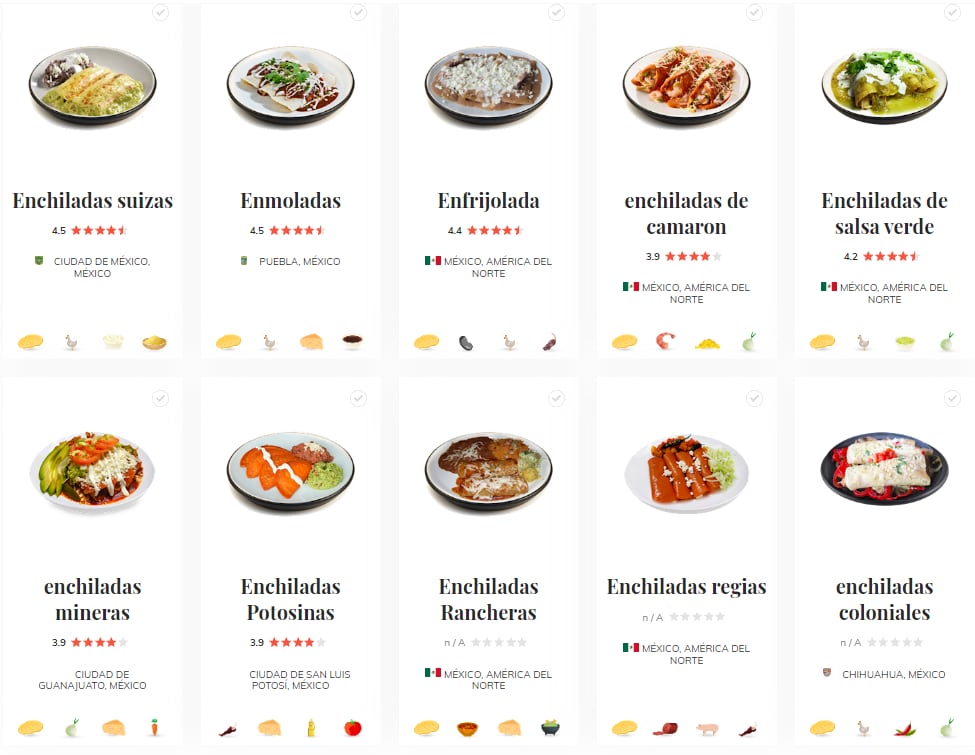Toggle the checkmark on the Enfrijolada card
The width and height of the screenshot is (975, 755).
pos(557,13)
